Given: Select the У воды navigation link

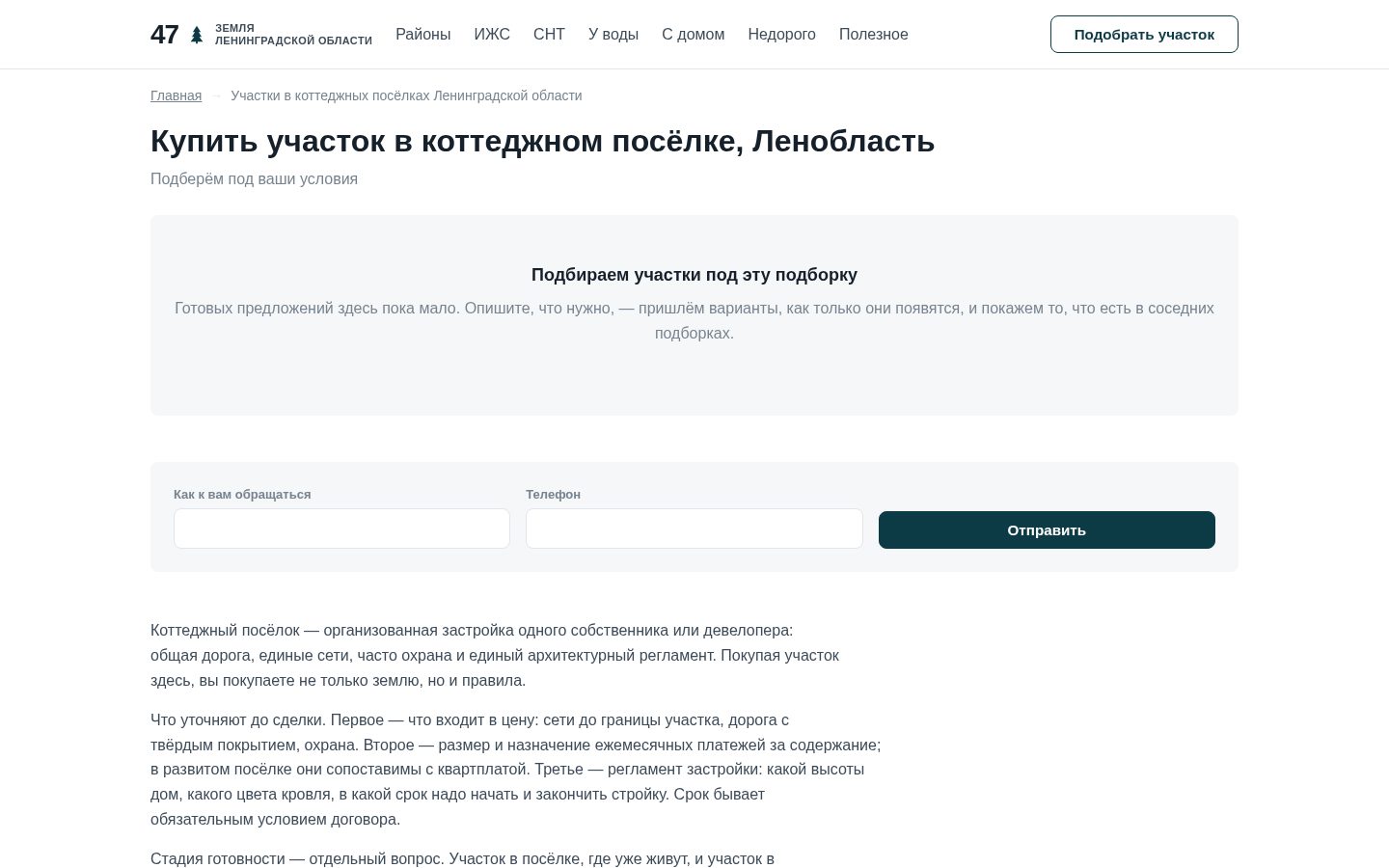Looking at the screenshot, I should point(613,35).
